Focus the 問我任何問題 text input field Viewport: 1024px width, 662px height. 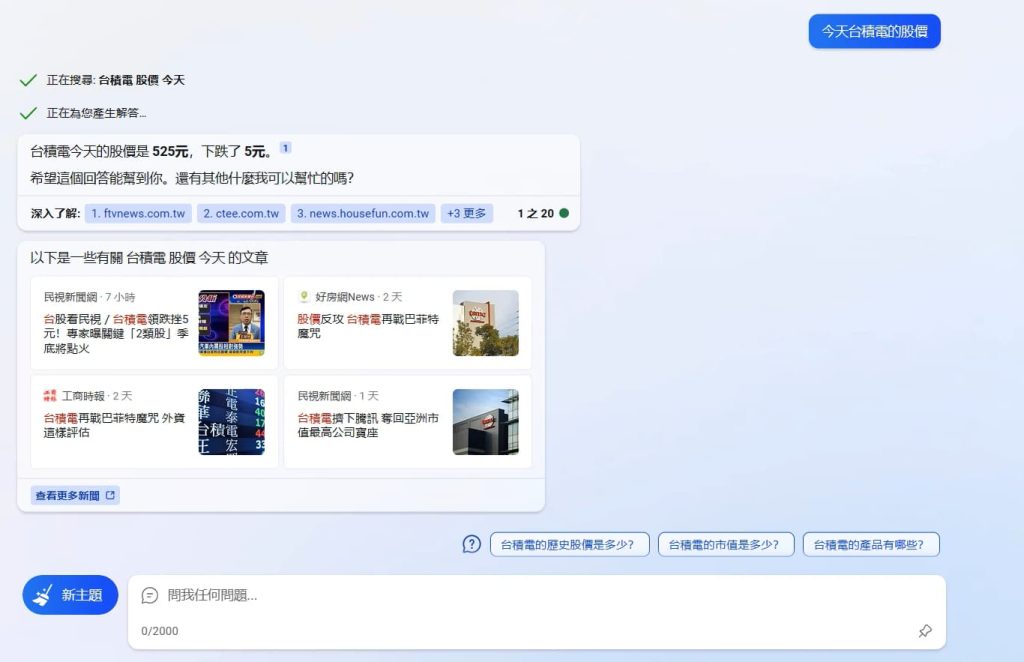pyautogui.click(x=530, y=595)
